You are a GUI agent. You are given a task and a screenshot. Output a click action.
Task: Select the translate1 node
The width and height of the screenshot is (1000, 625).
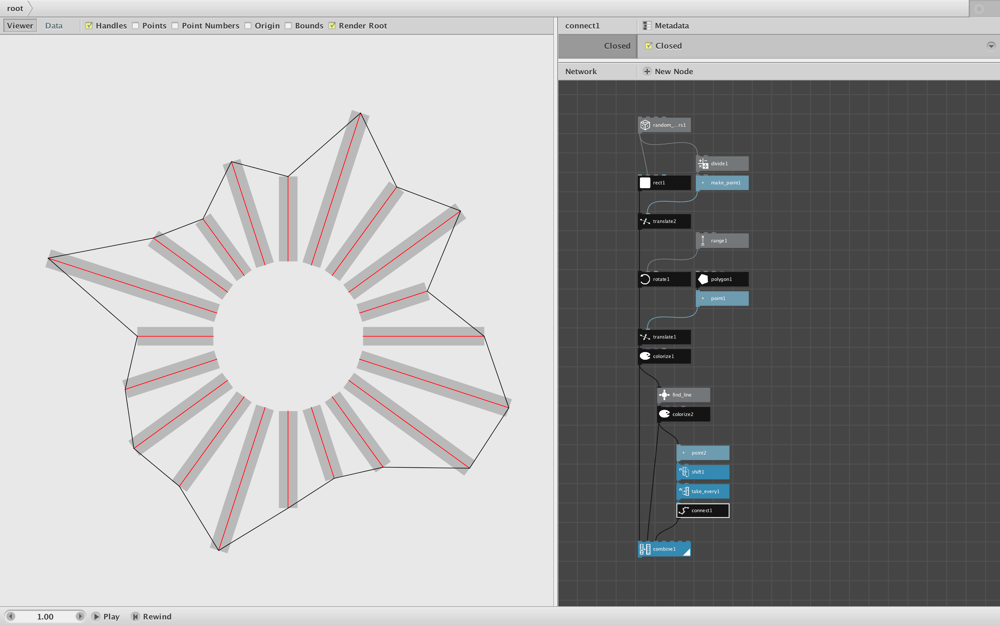[x=664, y=337]
